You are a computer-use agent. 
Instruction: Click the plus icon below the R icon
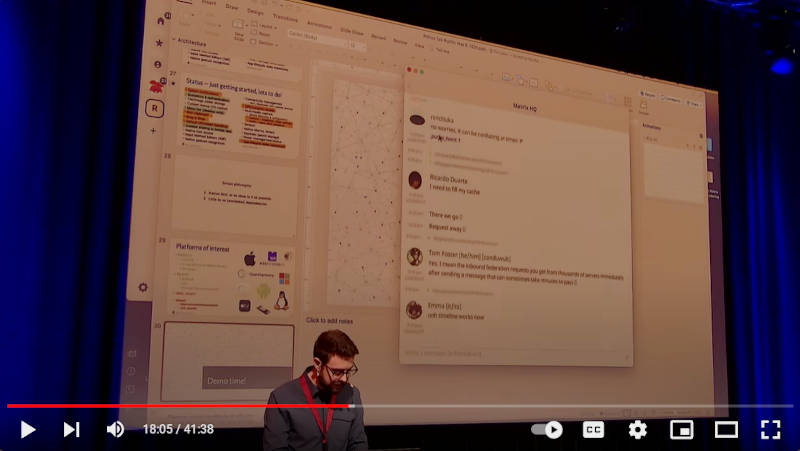[x=153, y=131]
